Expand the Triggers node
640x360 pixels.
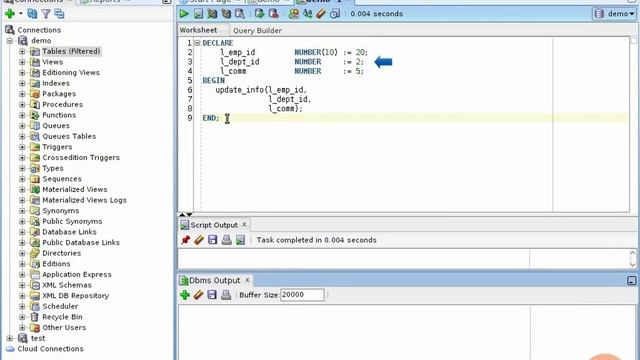(22, 147)
